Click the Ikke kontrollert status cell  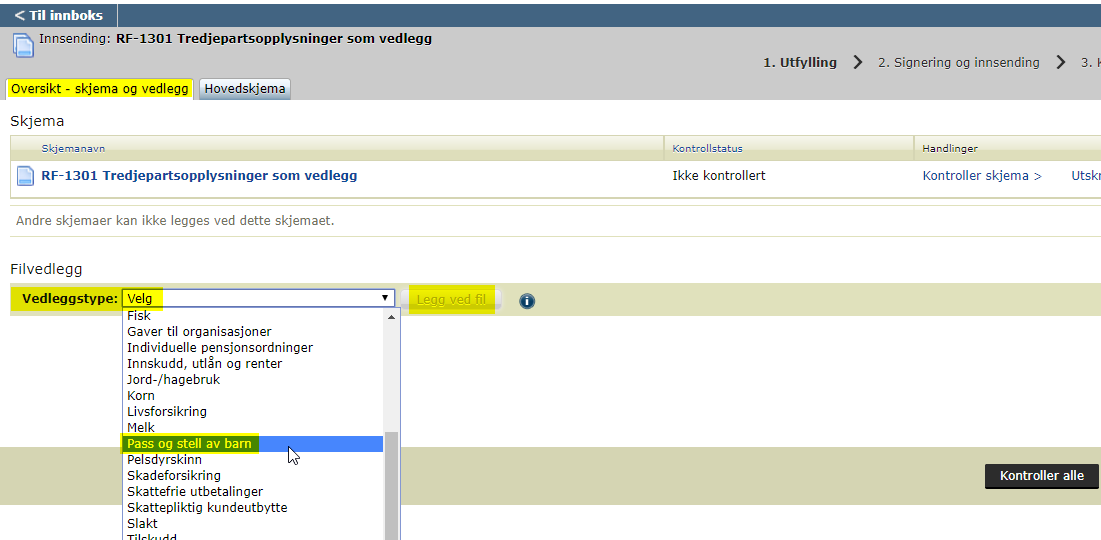719,176
